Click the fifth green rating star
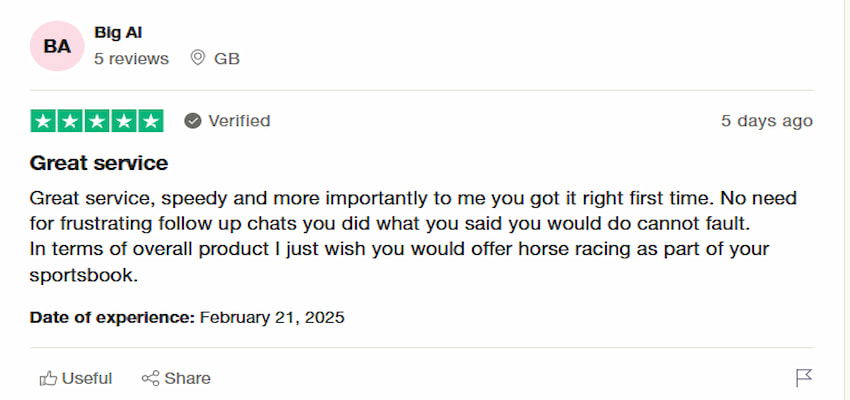850x400 pixels. pos(149,121)
